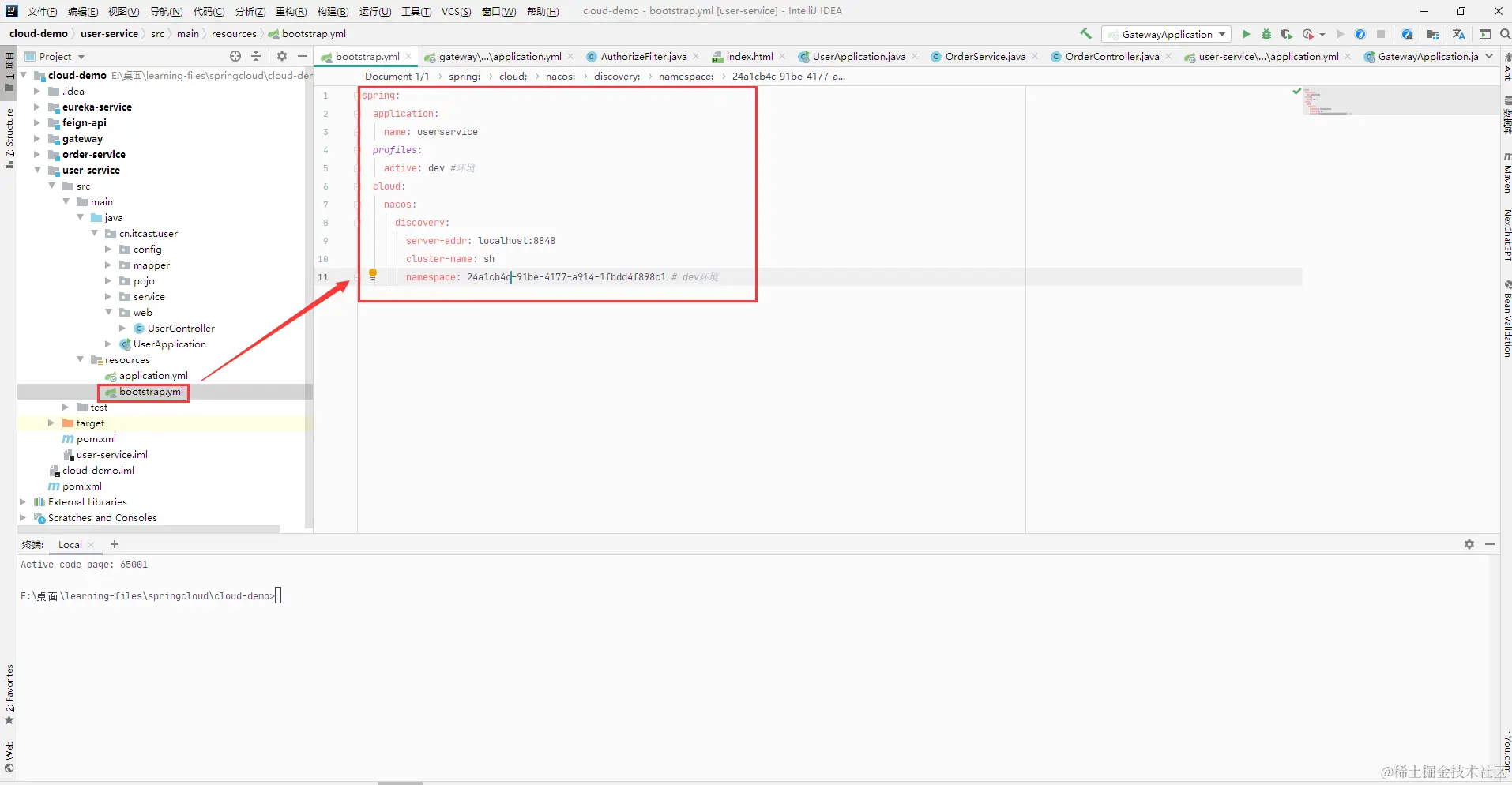Open the 编辑(E) menu
Screen dimensions: 1512x785
point(83,11)
